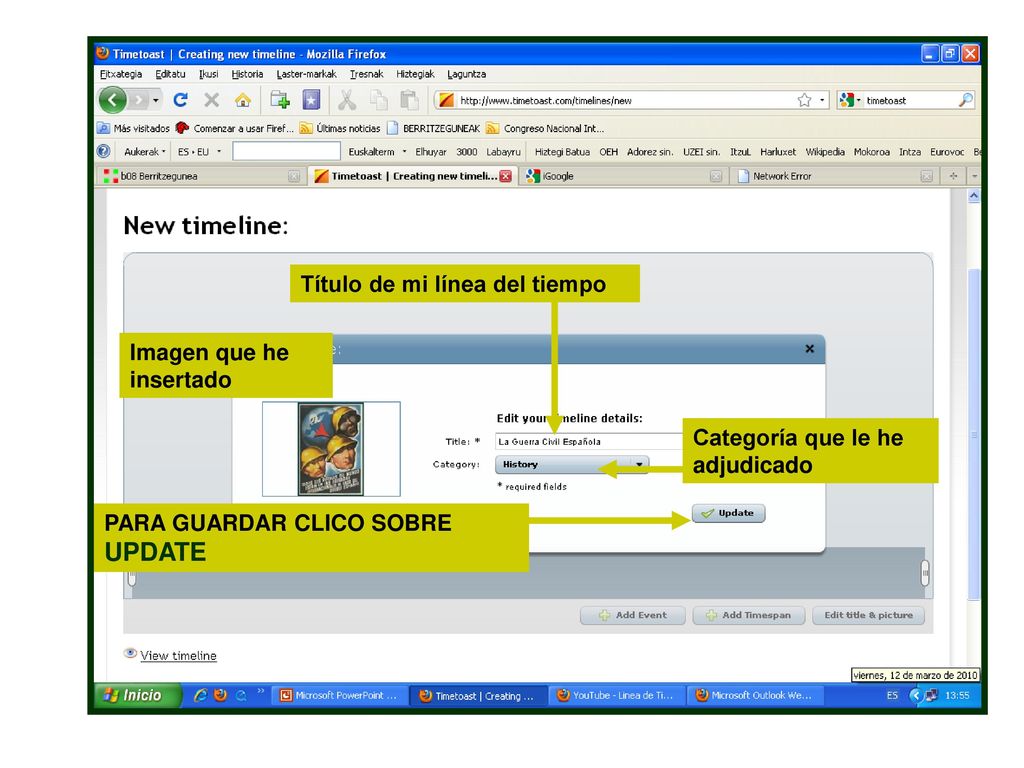1024x768 pixels.
Task: Close the Timetoast tab with red X
Action: point(505,176)
